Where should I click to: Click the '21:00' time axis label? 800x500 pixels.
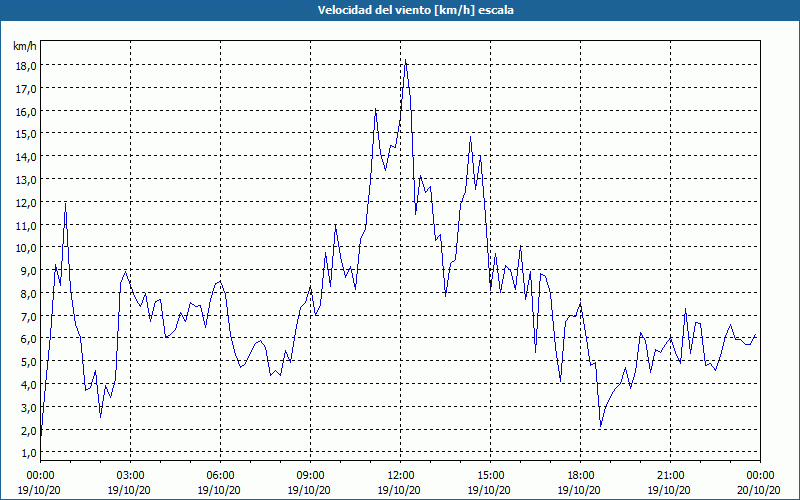[670, 476]
